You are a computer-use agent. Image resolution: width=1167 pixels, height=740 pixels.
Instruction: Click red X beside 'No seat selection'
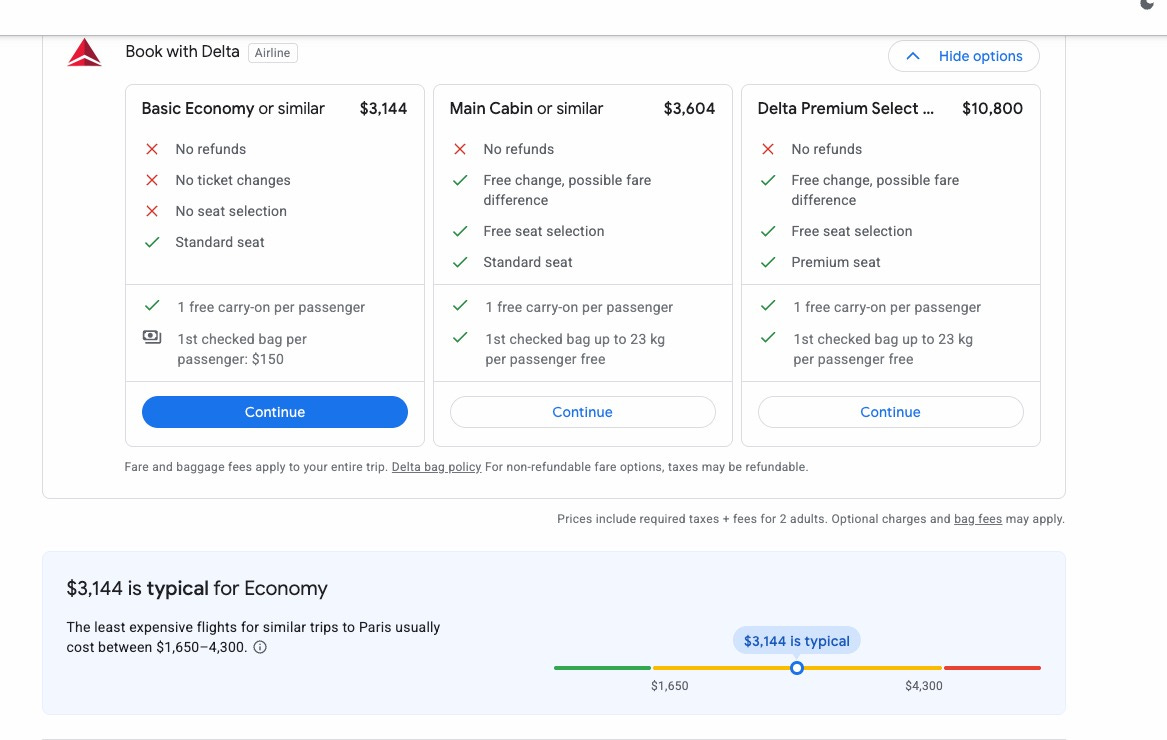tap(152, 211)
